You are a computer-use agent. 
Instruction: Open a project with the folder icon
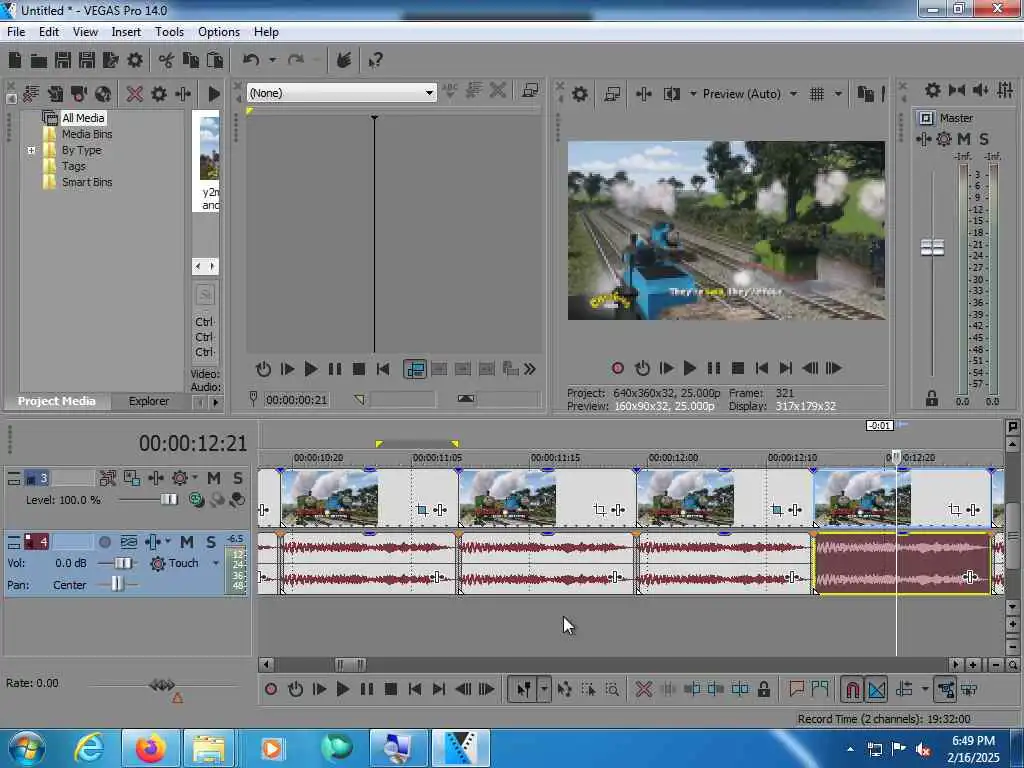[x=39, y=61]
